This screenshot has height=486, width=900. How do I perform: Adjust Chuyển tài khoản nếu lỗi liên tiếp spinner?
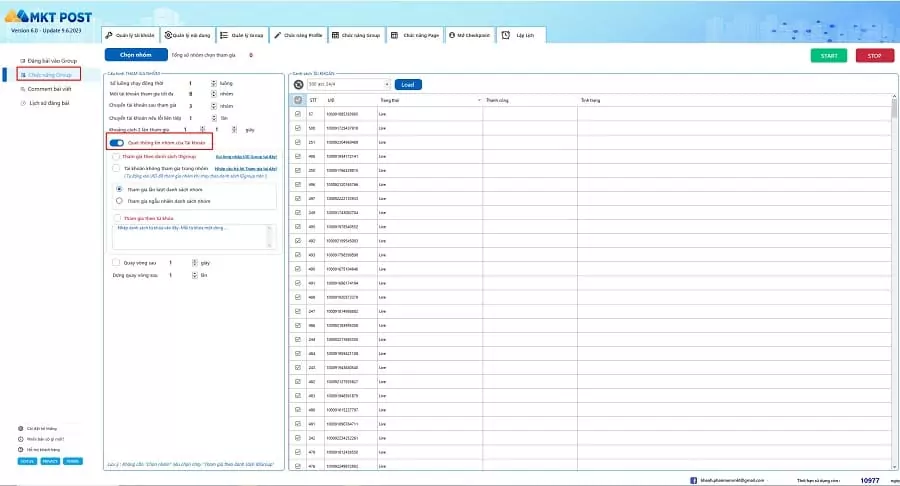(214, 118)
